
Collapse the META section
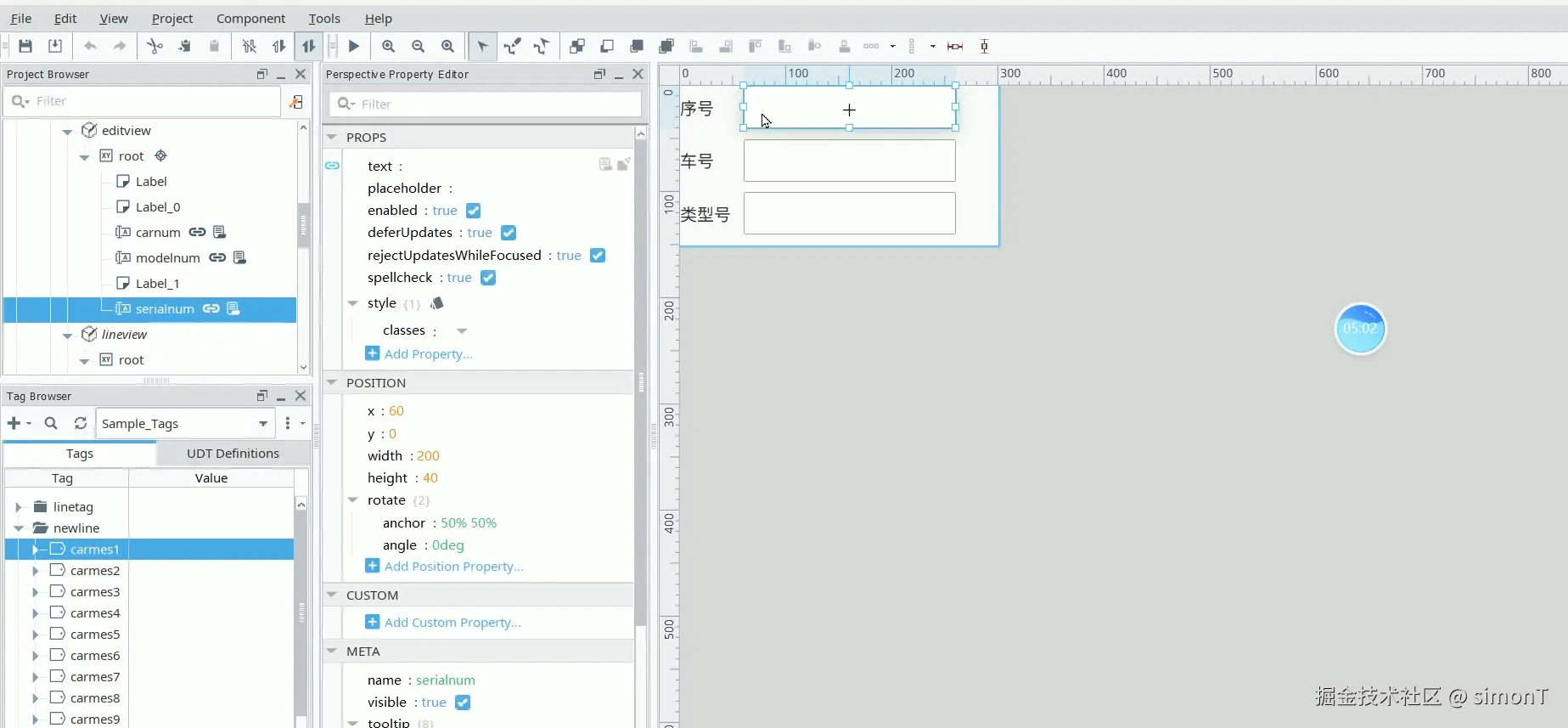[x=333, y=651]
